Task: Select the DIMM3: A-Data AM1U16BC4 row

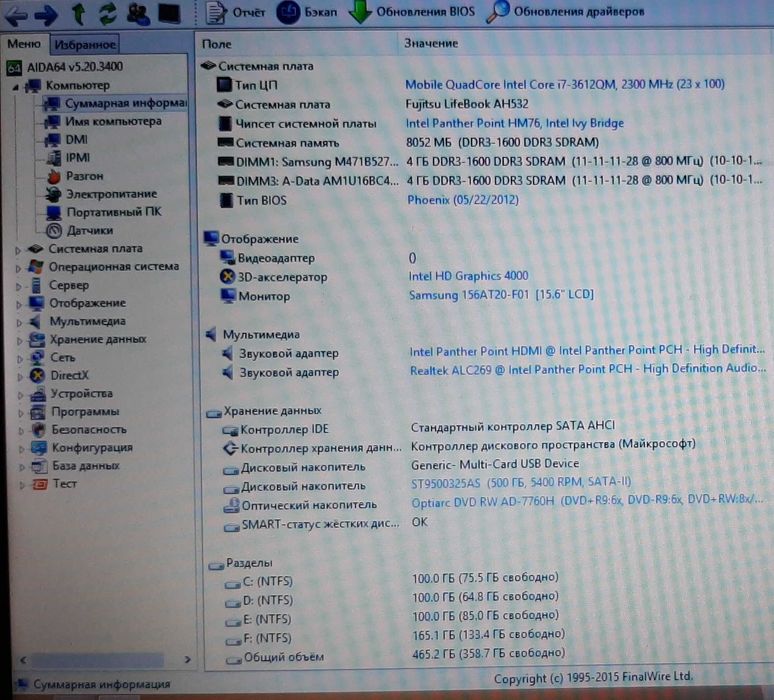Action: [489, 181]
